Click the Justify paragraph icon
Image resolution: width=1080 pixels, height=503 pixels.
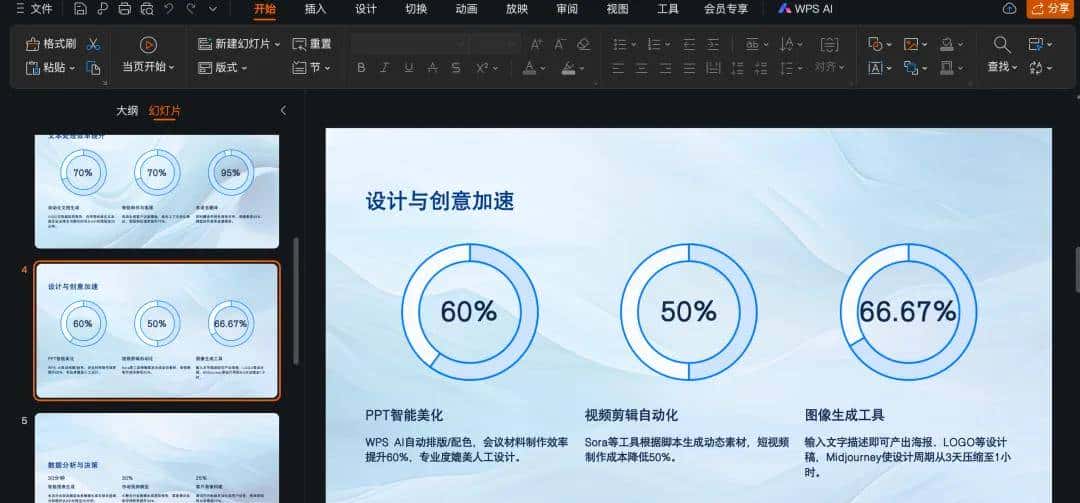[689, 68]
